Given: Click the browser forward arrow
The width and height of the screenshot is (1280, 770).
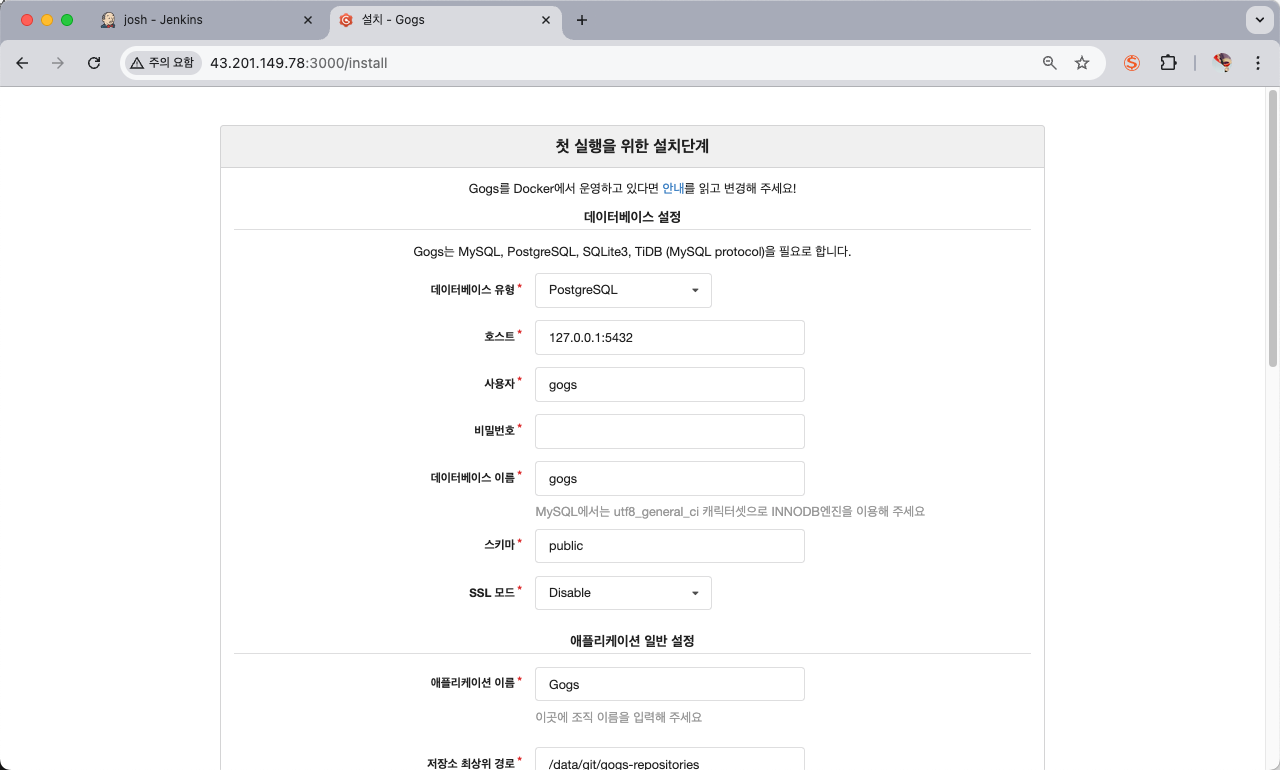Looking at the screenshot, I should [58, 63].
